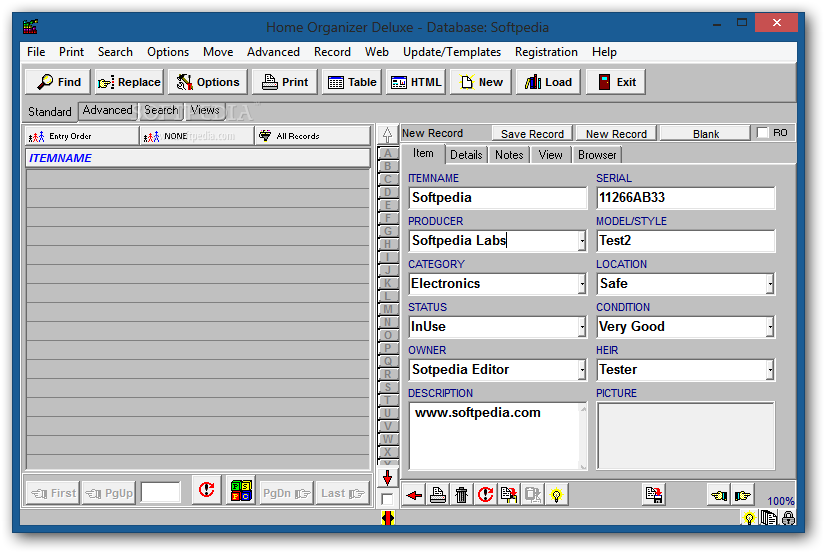This screenshot has height=553, width=825.
Task: Click the copy record document icon
Action: [509, 495]
